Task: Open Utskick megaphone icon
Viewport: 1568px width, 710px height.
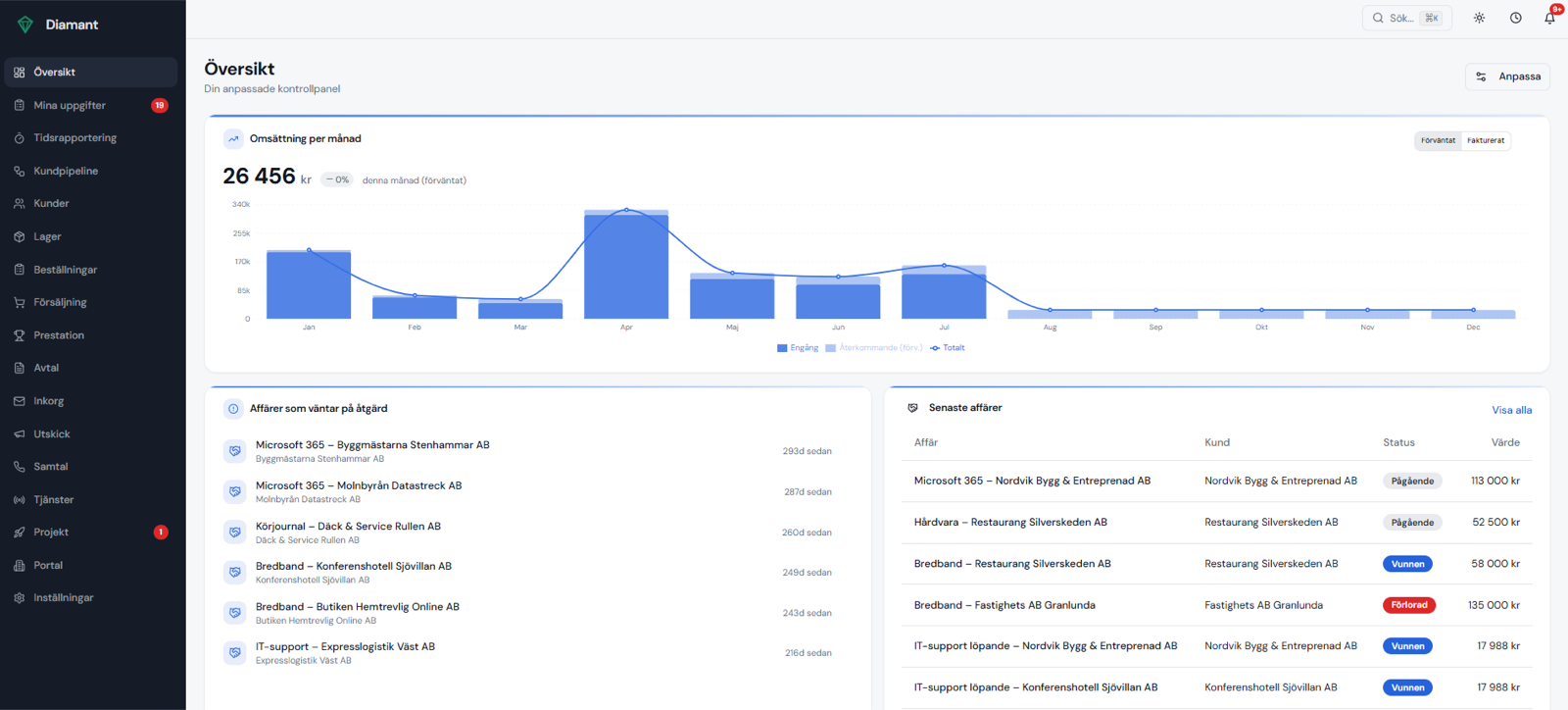Action: coord(19,433)
